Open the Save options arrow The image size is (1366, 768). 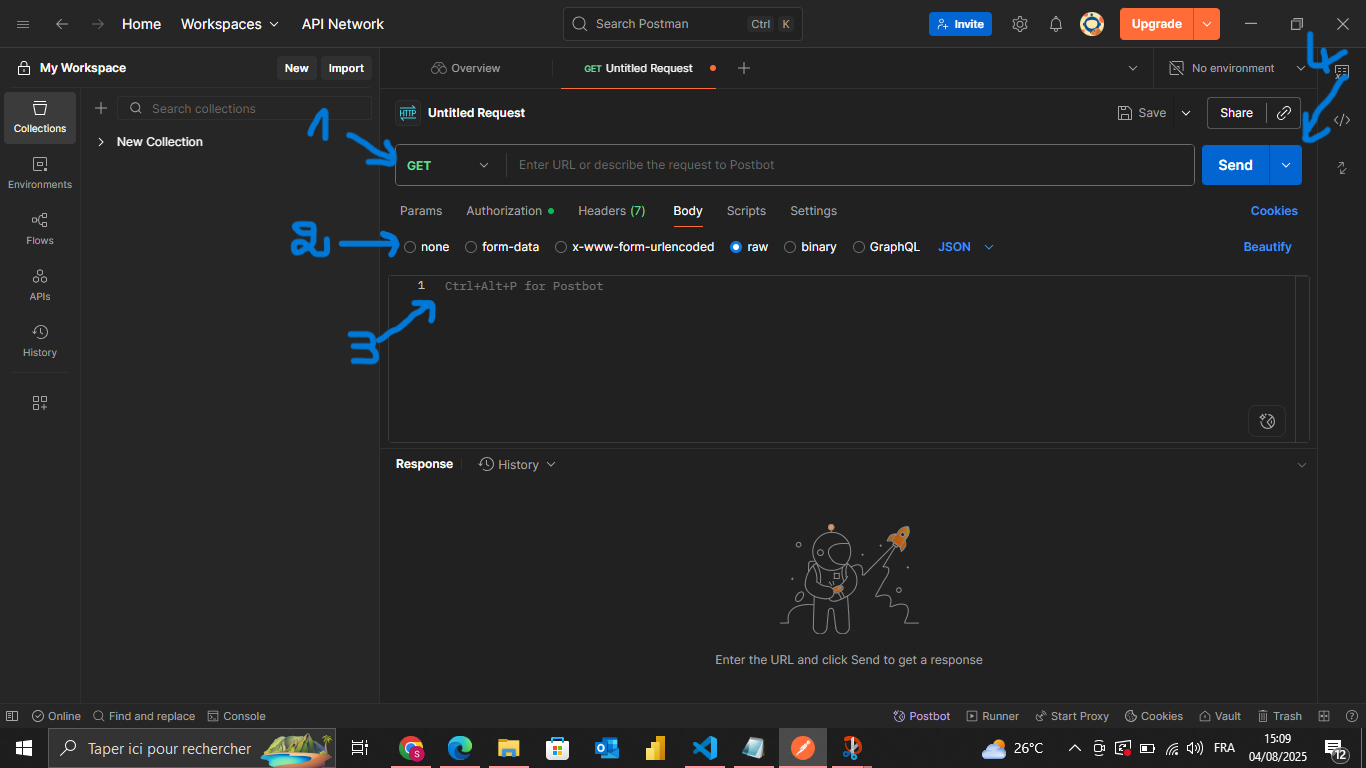[1186, 113]
